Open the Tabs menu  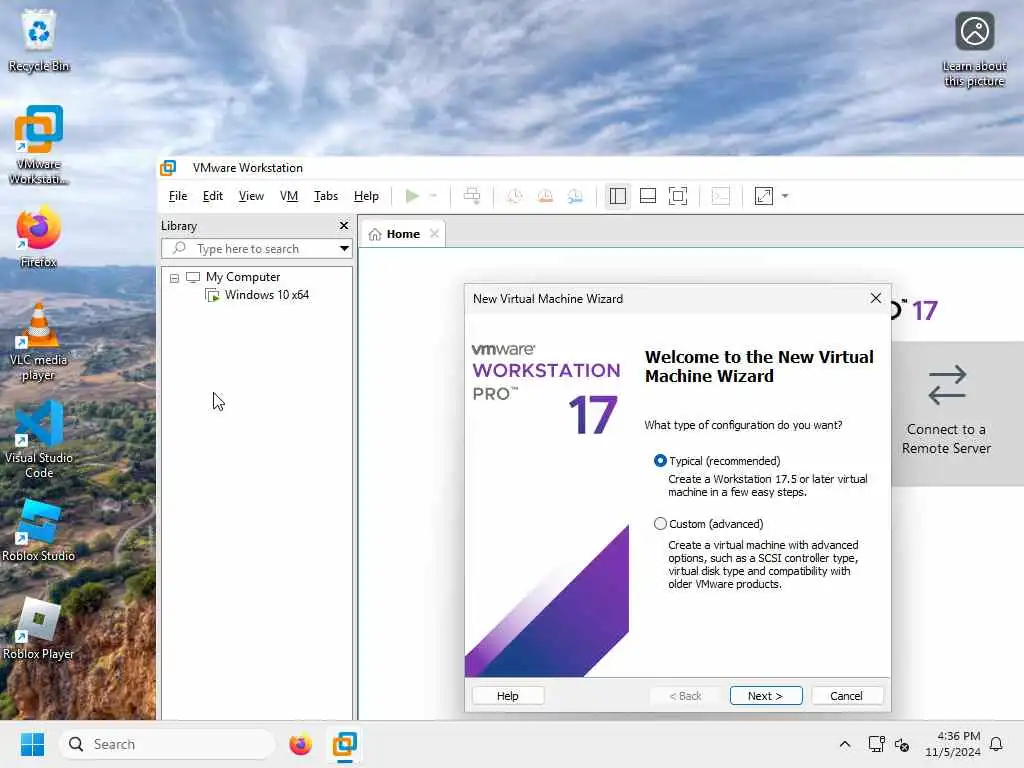(325, 196)
